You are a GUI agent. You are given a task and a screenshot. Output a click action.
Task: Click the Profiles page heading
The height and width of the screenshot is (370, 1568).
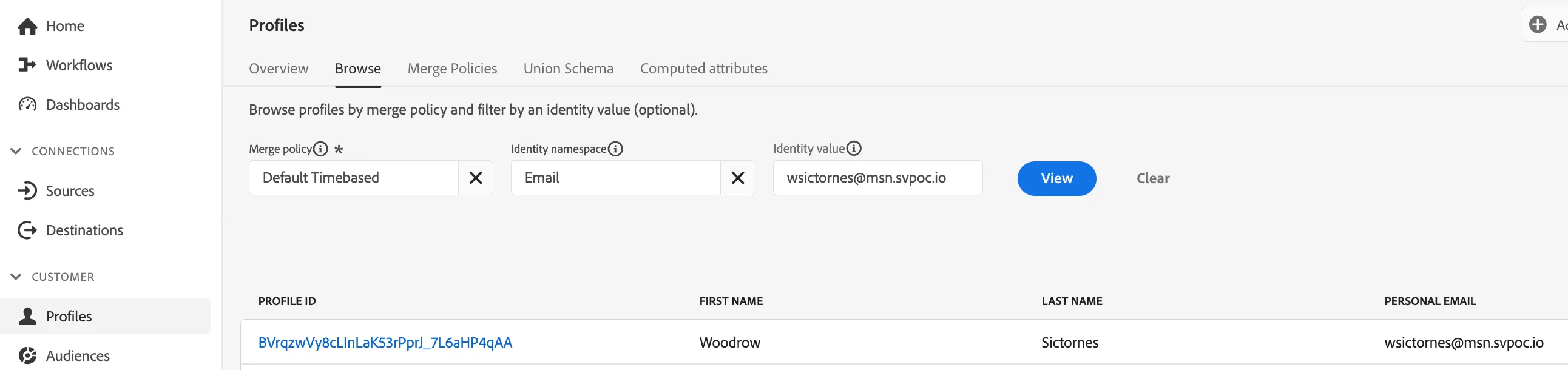276,25
